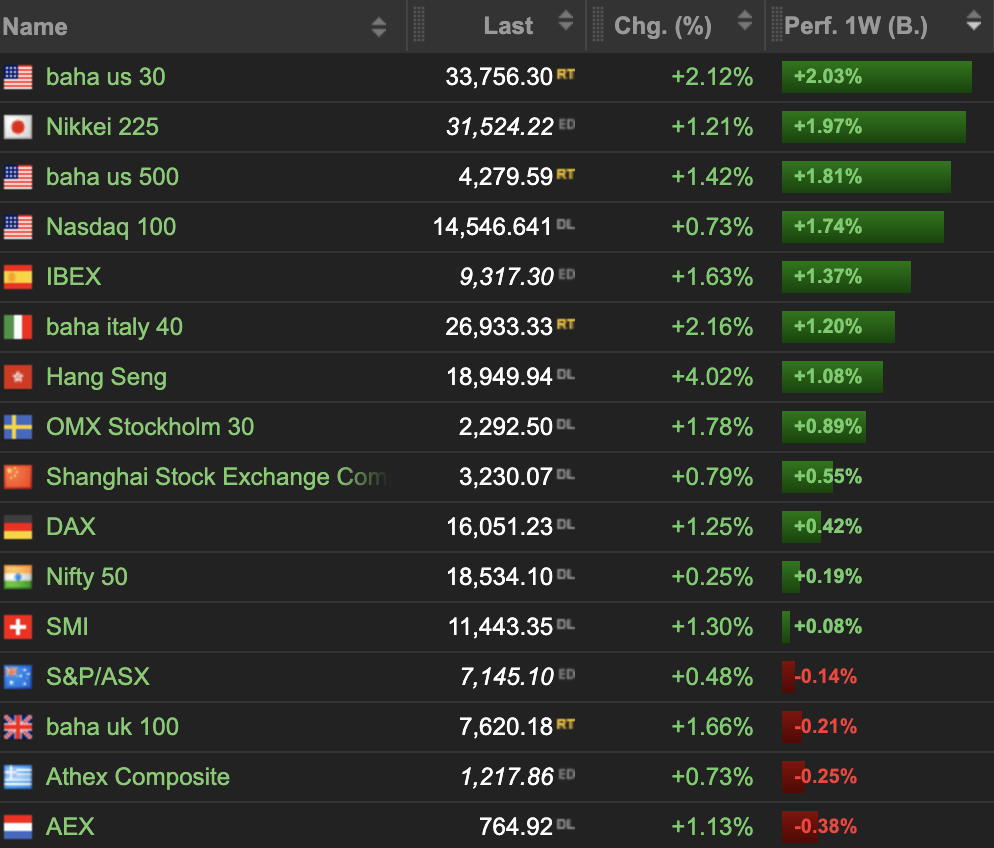Click the +2.03% weekly performance bar
Screen dimensions: 994x848
click(x=877, y=77)
